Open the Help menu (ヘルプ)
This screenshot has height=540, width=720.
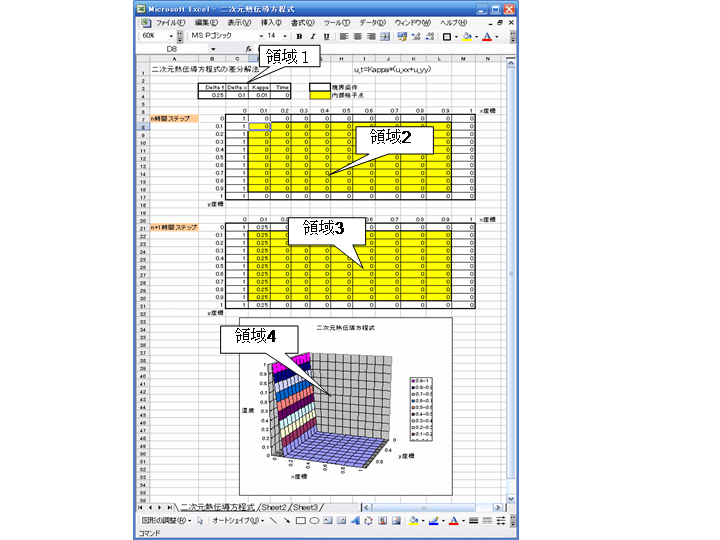tap(454, 22)
